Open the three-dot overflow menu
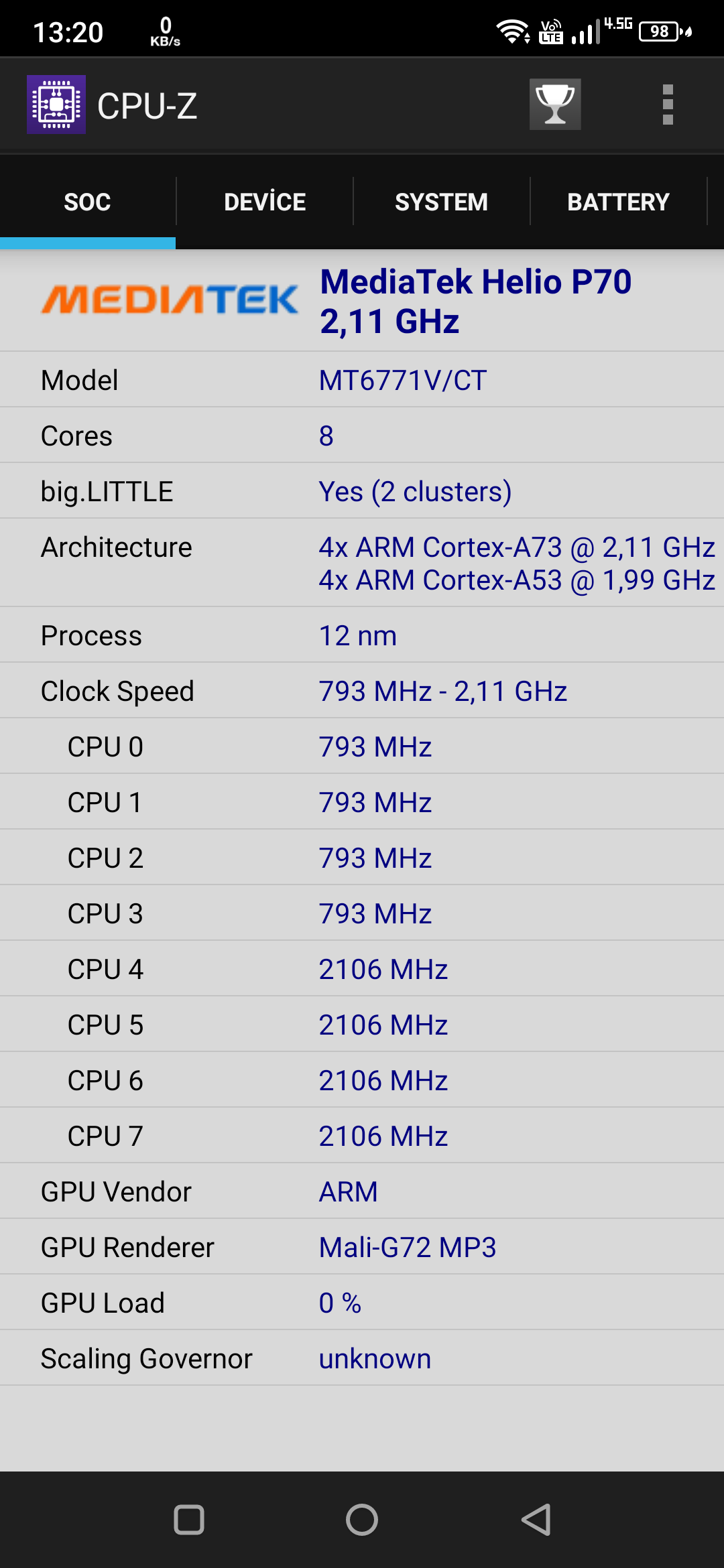The width and height of the screenshot is (724, 1568). point(668,105)
